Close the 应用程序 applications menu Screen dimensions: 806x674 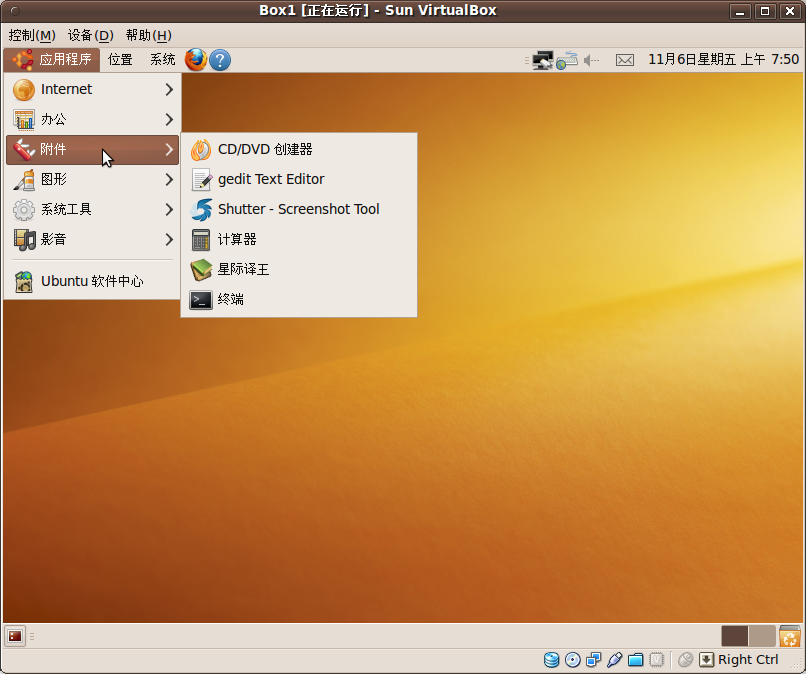(x=52, y=60)
